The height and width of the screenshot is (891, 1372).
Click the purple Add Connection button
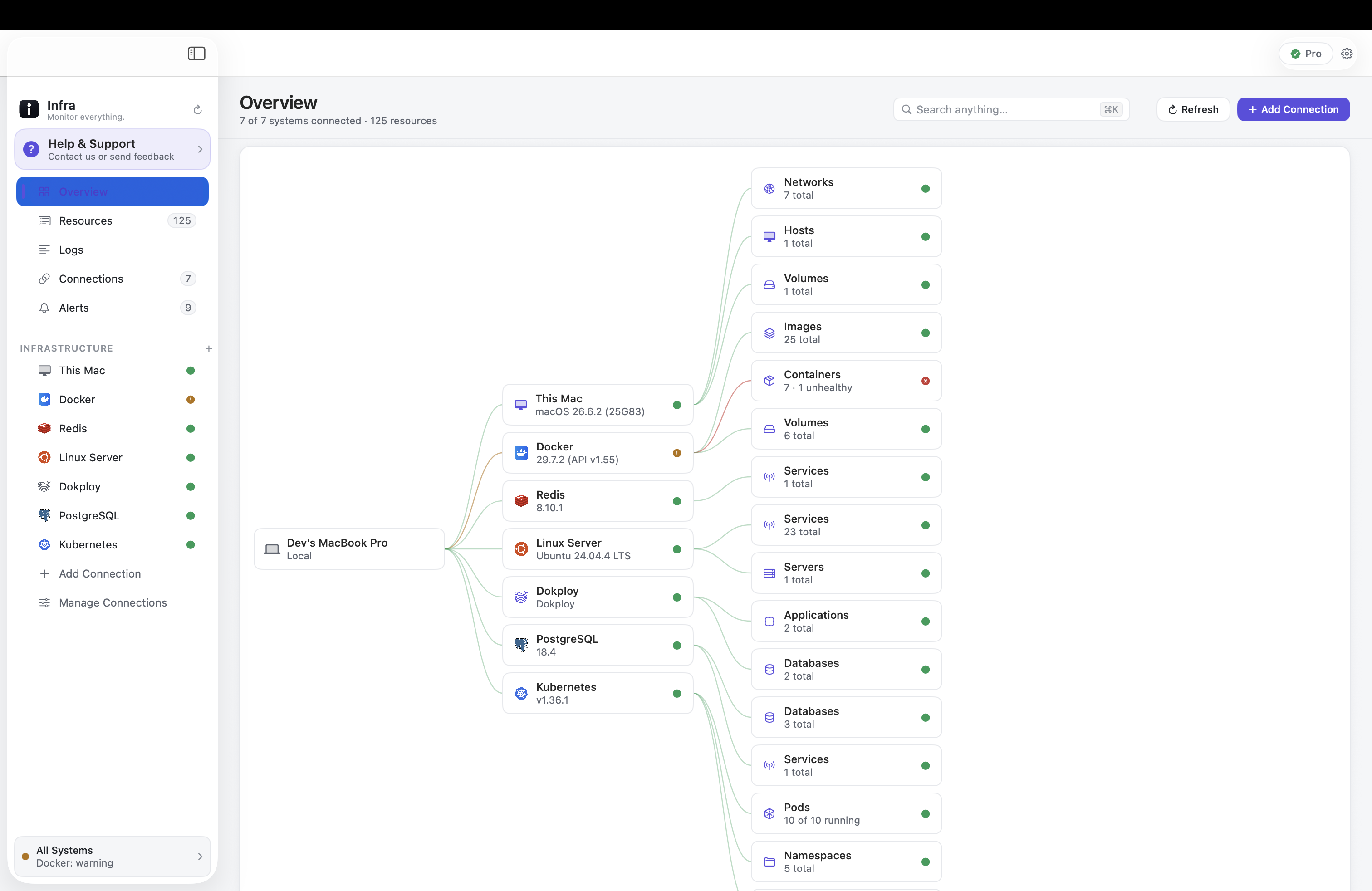pos(1293,109)
